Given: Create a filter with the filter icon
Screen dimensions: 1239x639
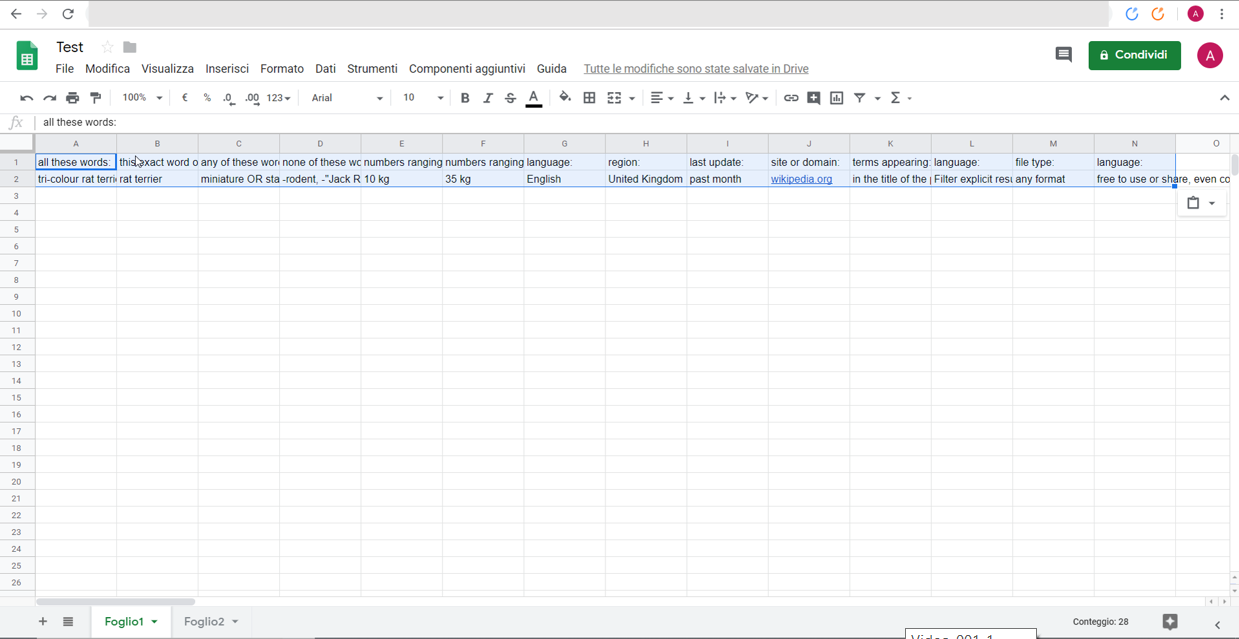Looking at the screenshot, I should (860, 97).
